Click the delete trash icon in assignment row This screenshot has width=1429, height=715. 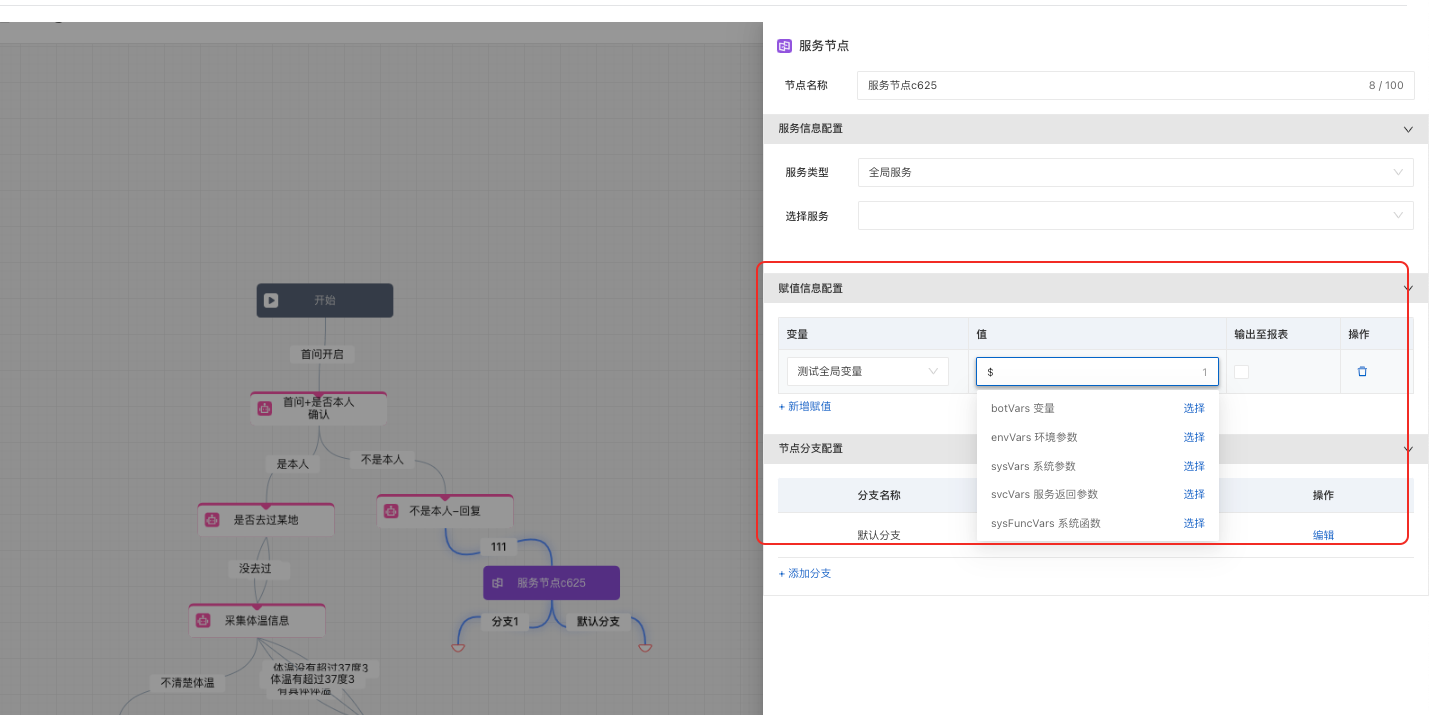tap(1362, 371)
